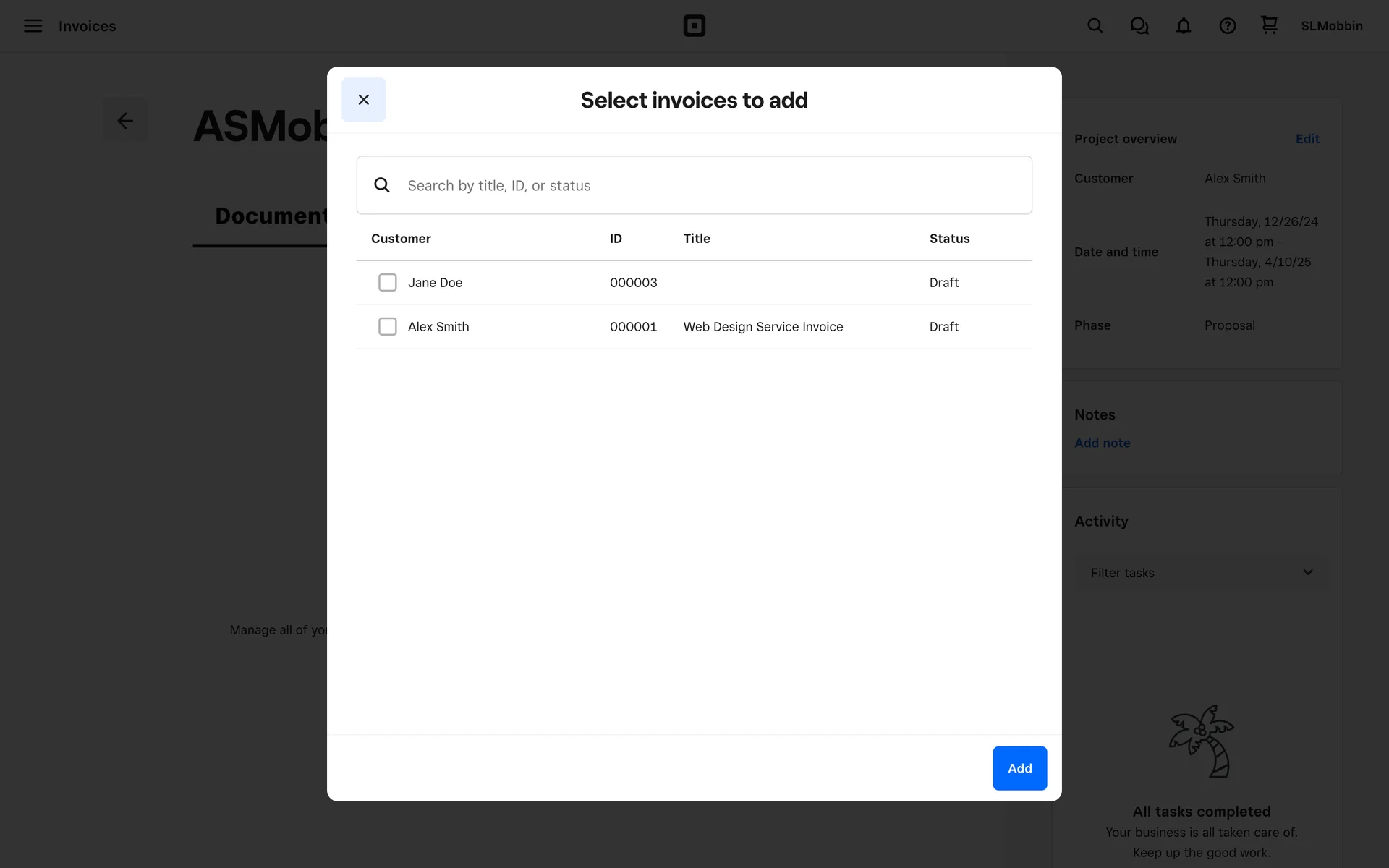Open the hamburger navigation menu
The width and height of the screenshot is (1389, 868).
pos(33,26)
